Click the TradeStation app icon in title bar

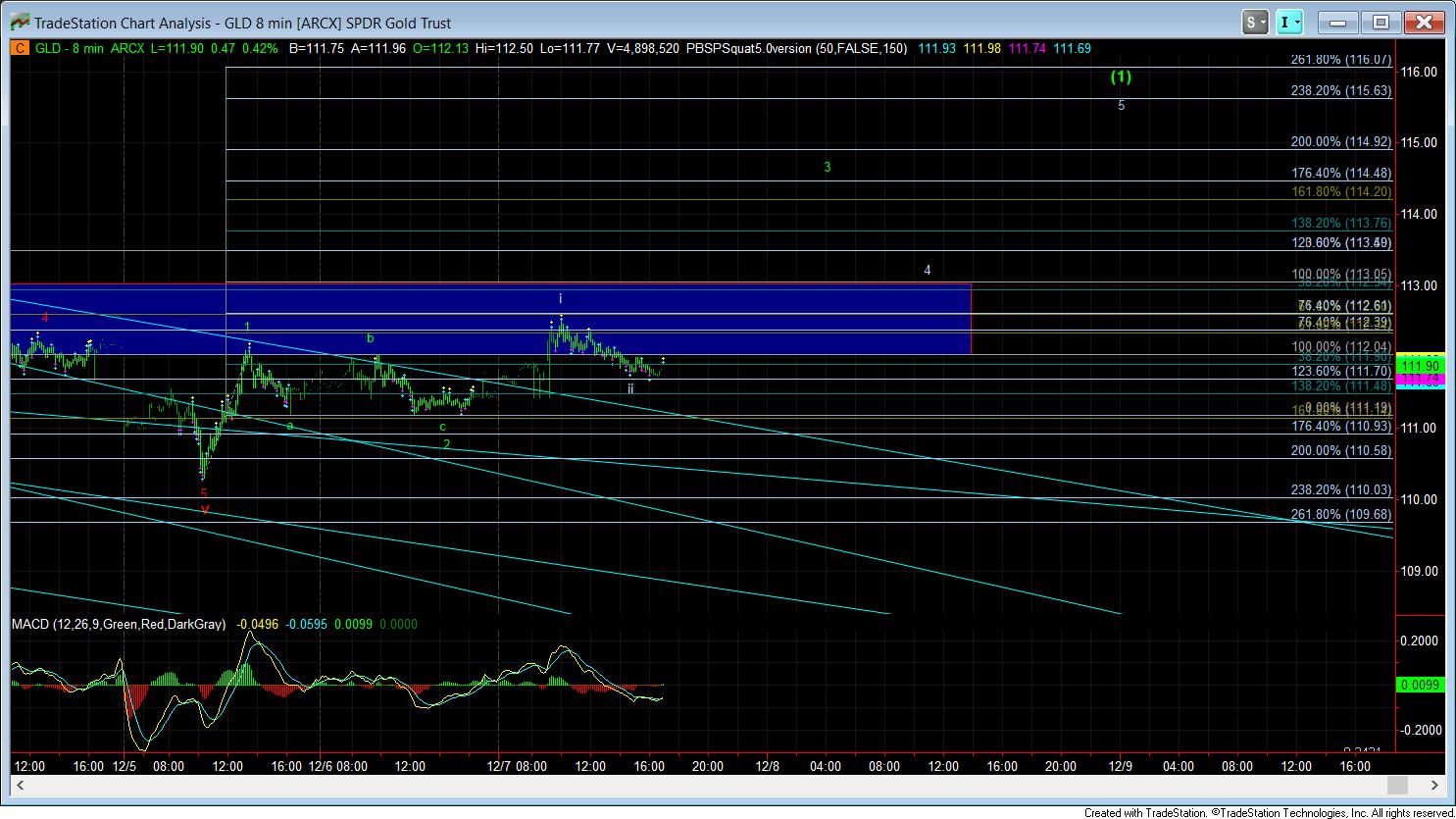click(x=18, y=23)
